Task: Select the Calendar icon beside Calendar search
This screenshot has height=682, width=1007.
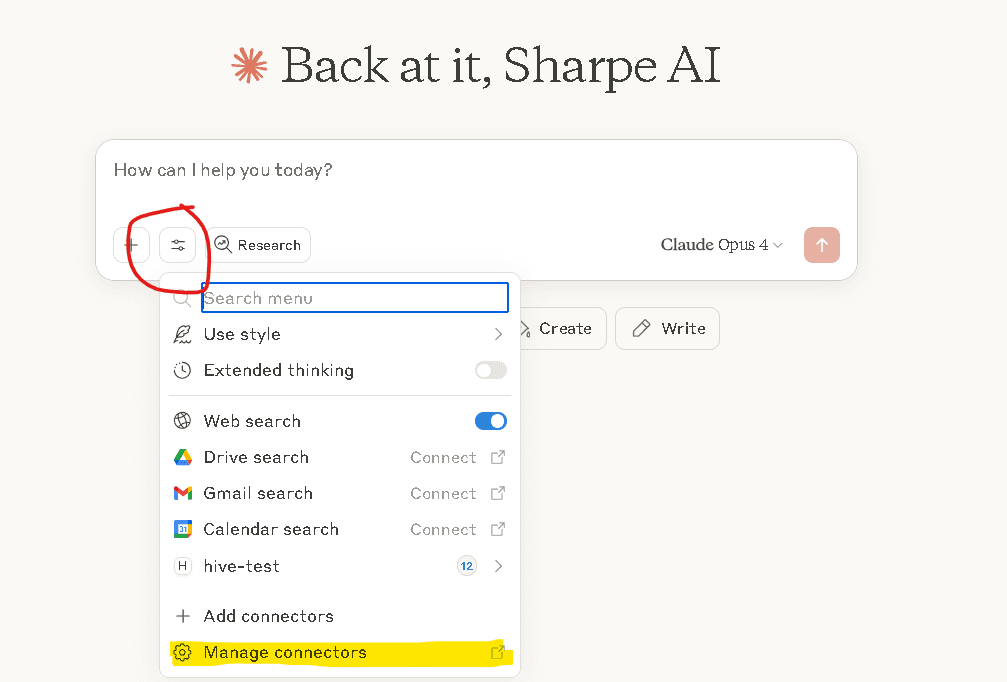Action: [x=183, y=529]
